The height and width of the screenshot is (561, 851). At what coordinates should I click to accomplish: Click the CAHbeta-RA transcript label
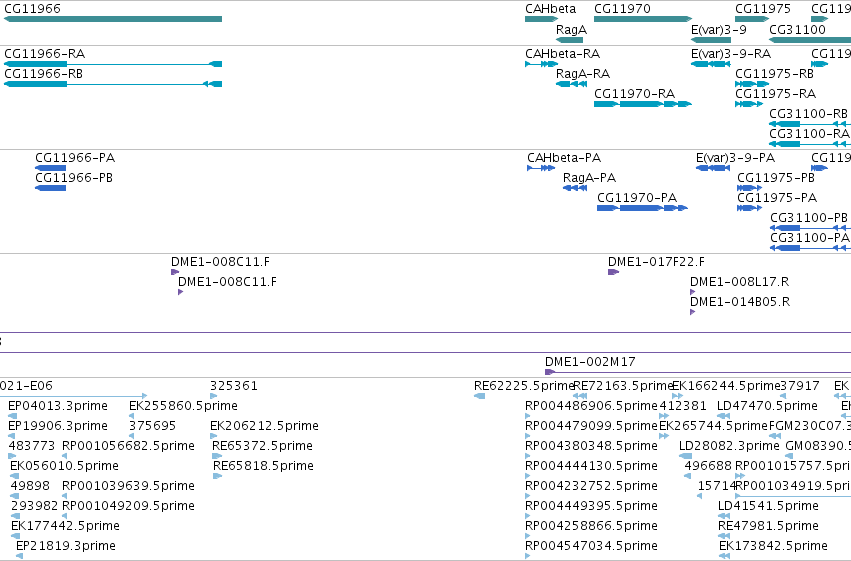point(562,54)
